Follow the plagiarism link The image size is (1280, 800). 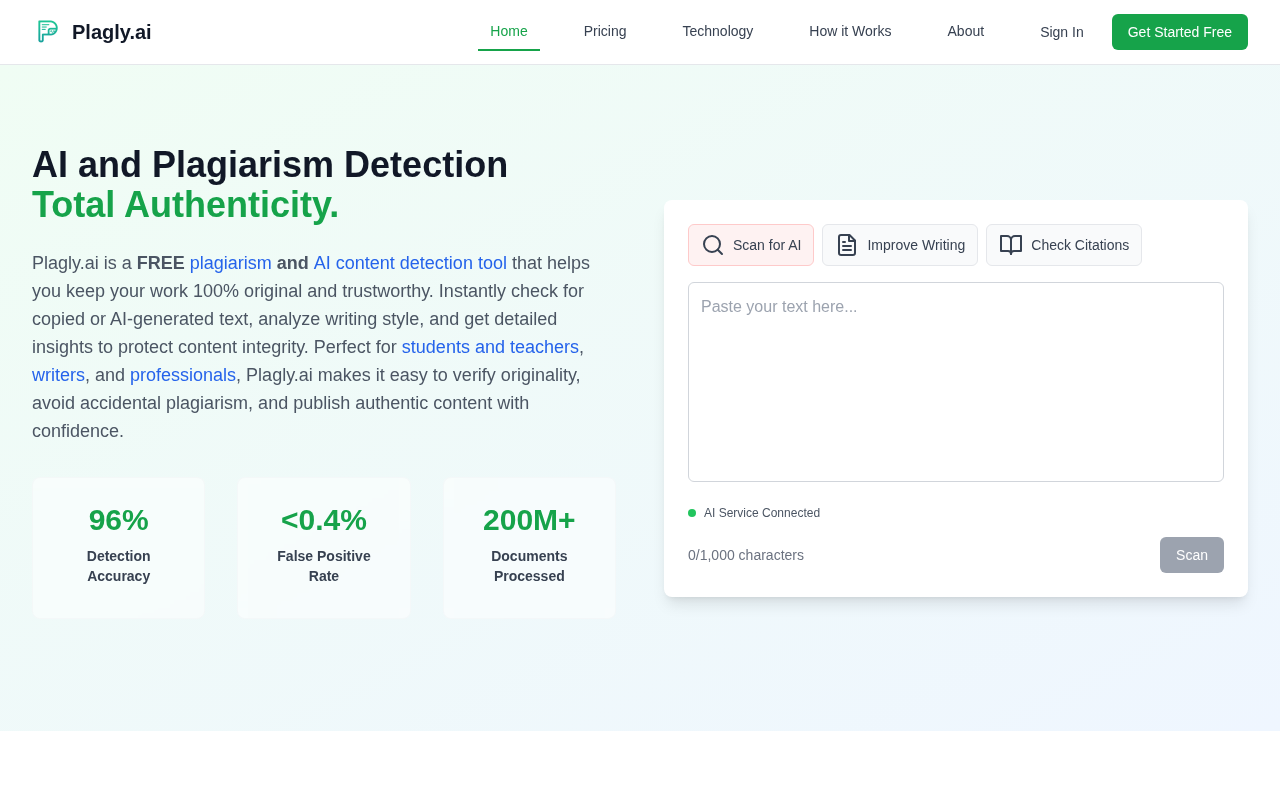(230, 263)
